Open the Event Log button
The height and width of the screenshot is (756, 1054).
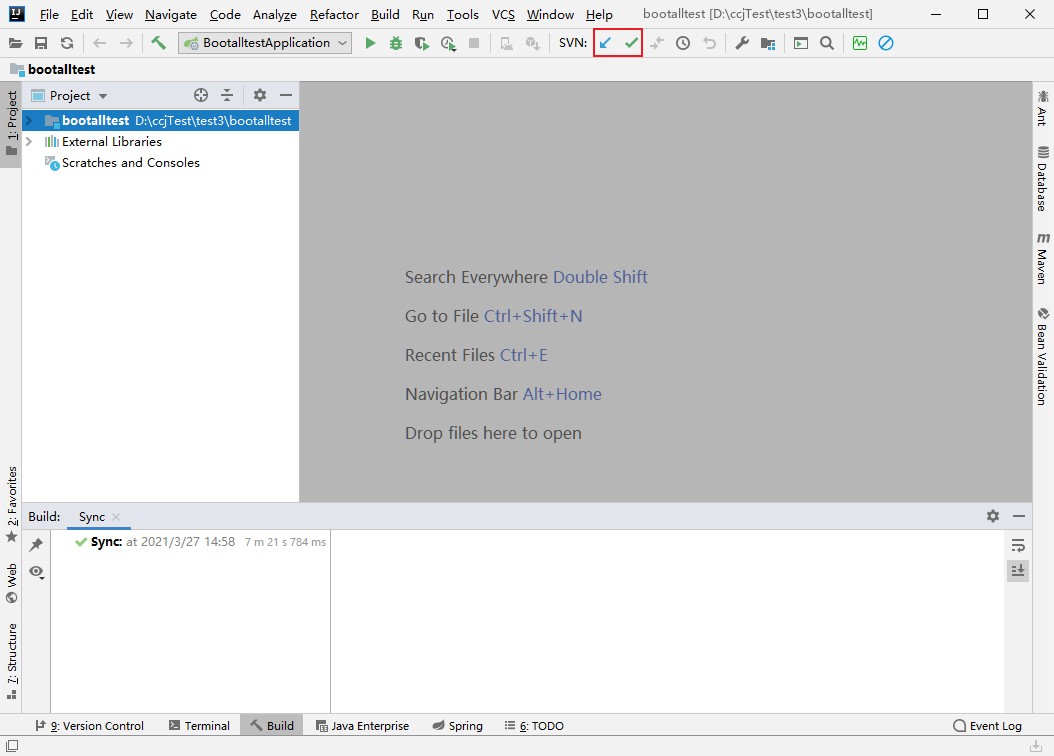(x=987, y=726)
